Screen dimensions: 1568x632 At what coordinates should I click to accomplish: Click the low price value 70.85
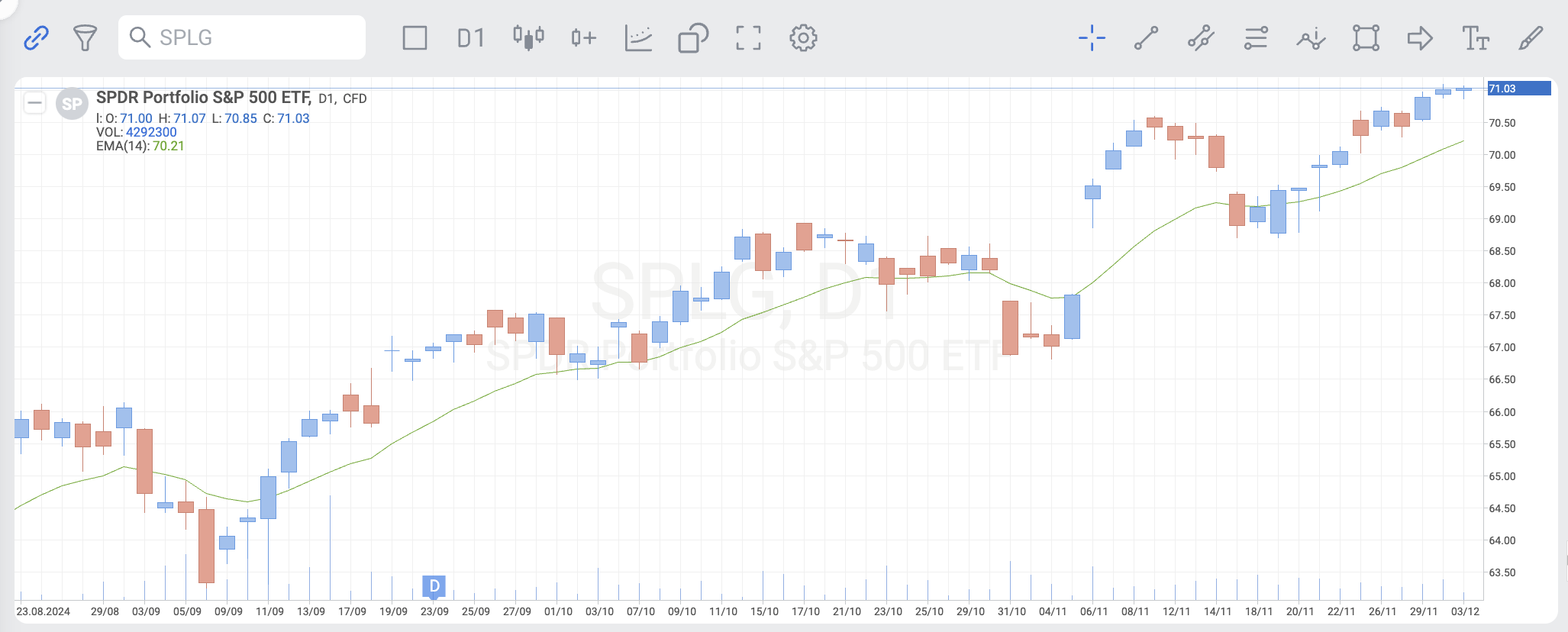[240, 118]
